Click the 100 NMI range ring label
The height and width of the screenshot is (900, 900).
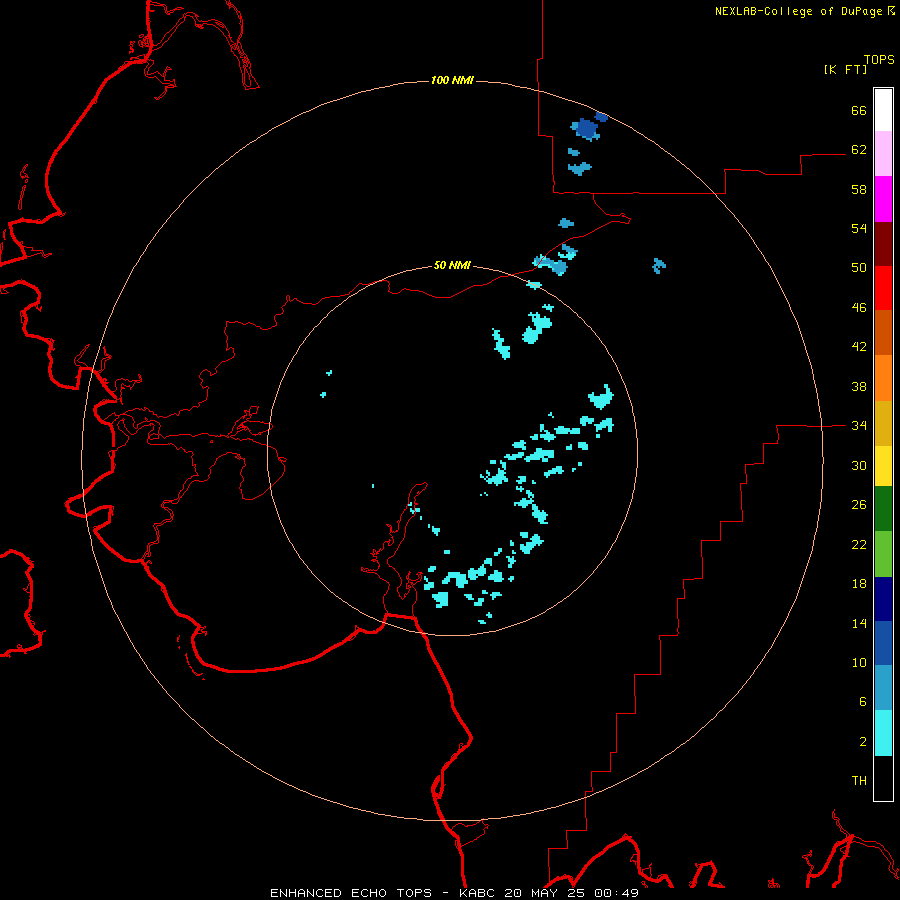452,80
